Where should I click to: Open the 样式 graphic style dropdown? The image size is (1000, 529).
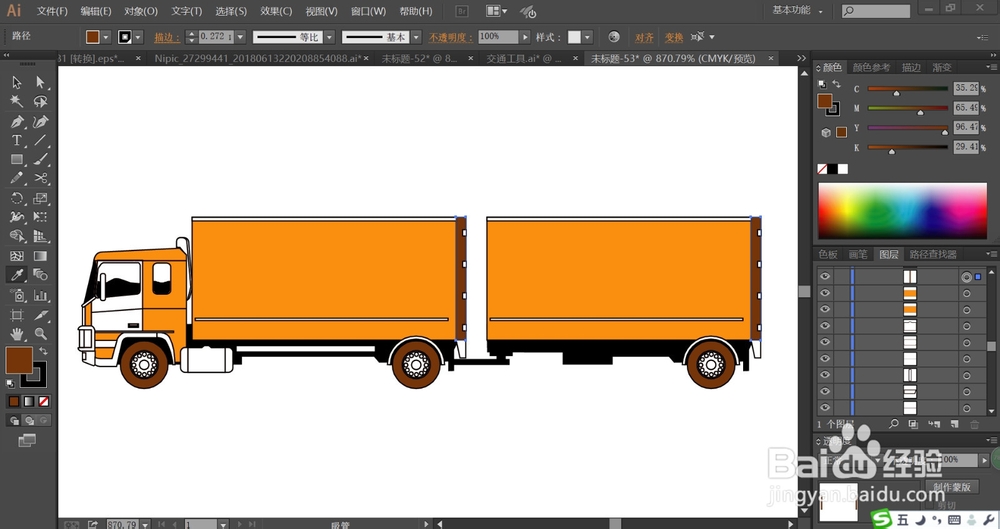(x=587, y=37)
